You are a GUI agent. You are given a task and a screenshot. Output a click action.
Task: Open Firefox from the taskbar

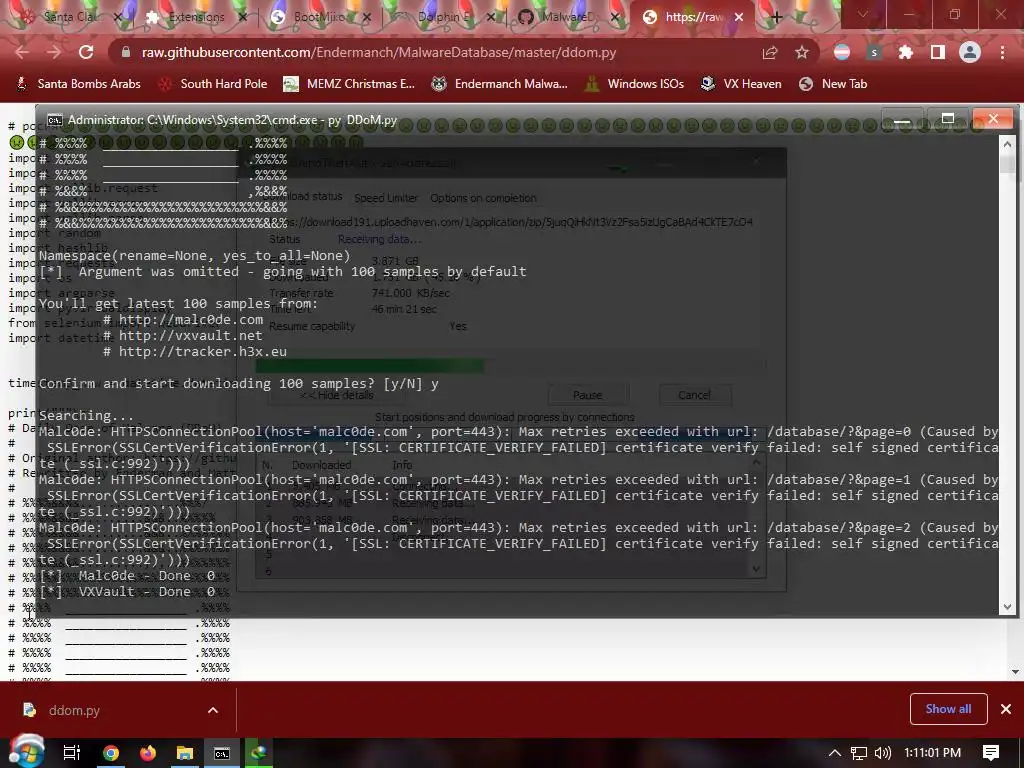coord(148,753)
